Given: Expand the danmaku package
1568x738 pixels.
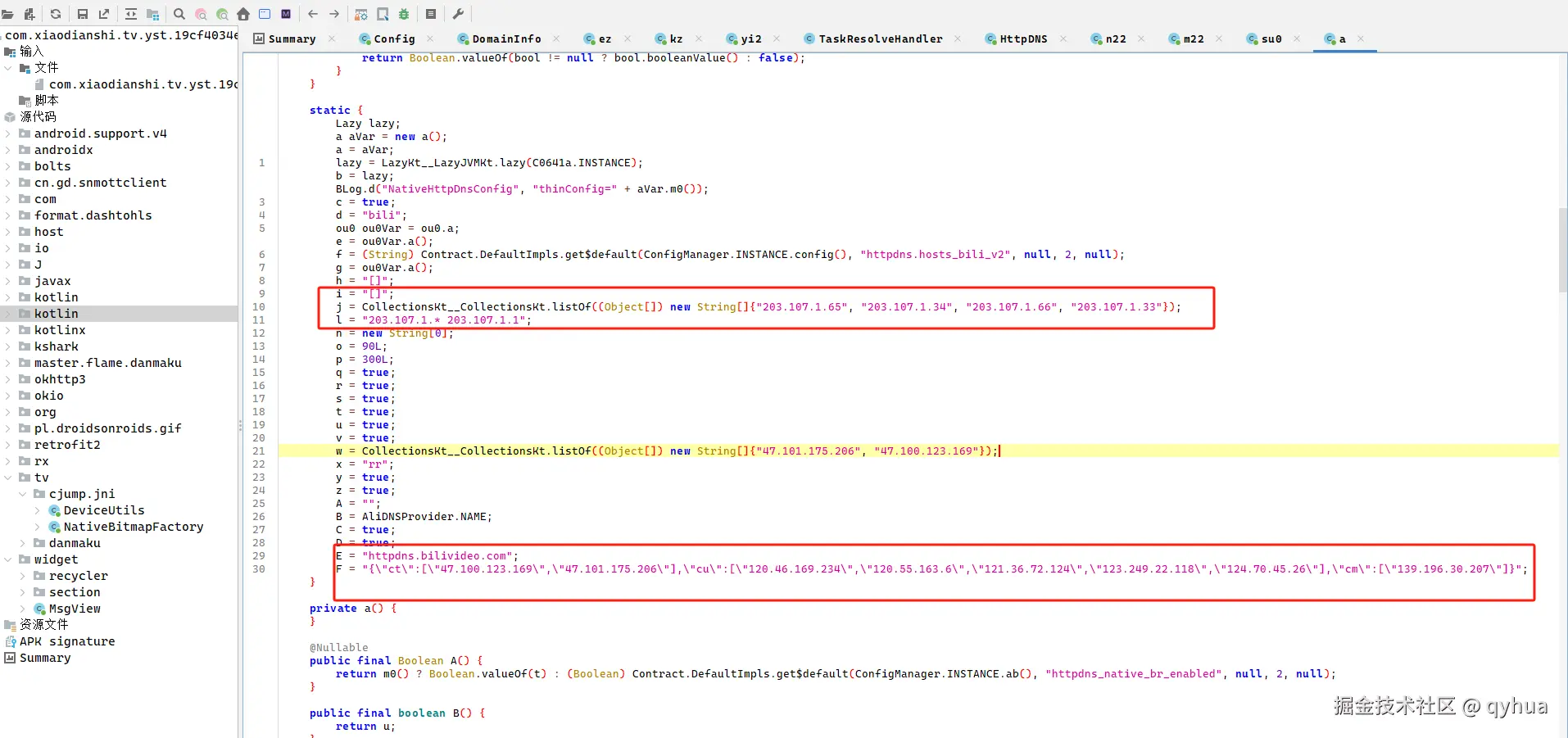Looking at the screenshot, I should coord(23,543).
